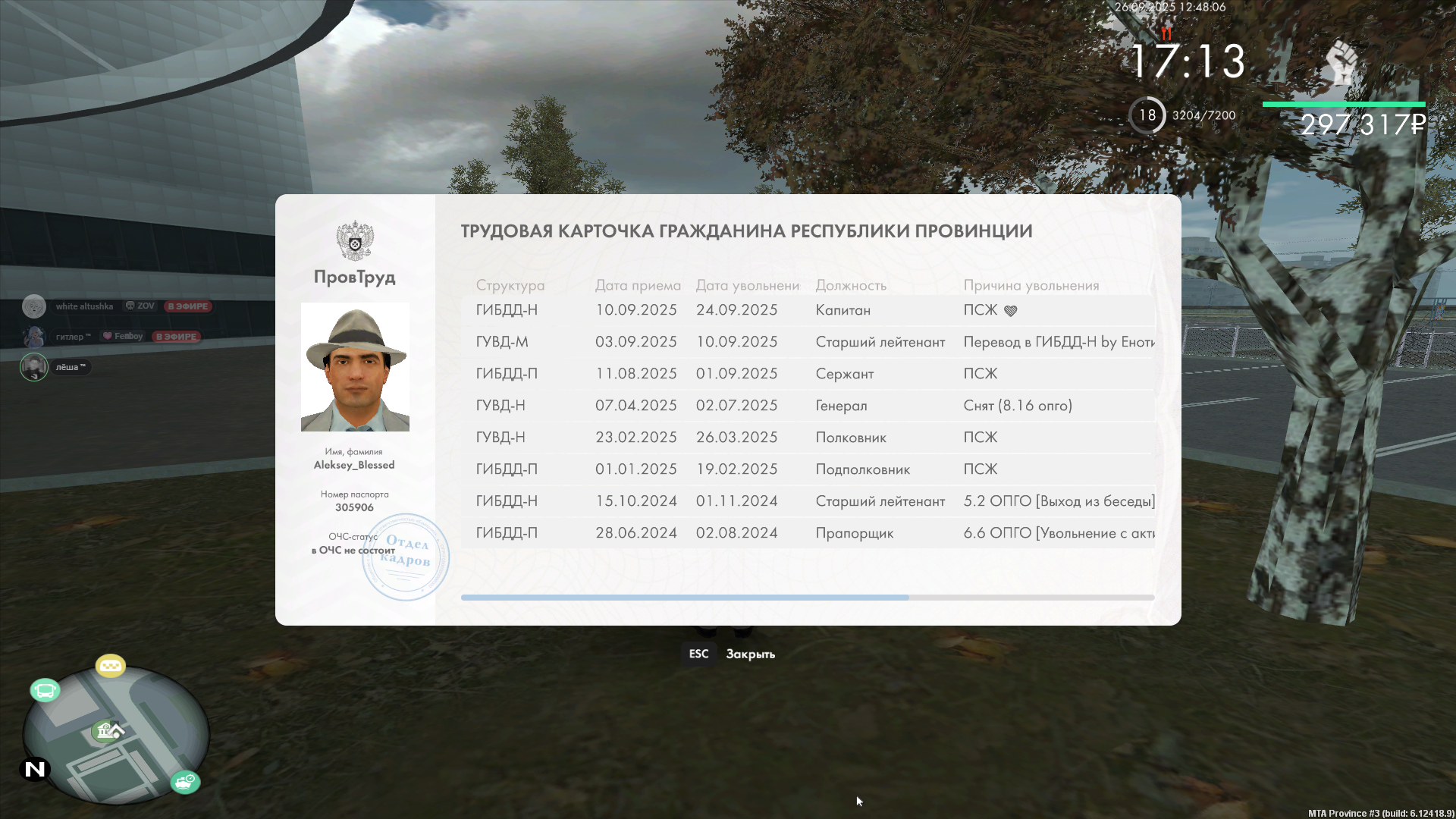
Task: Click the лёша voice chat avatar
Action: 34,367
